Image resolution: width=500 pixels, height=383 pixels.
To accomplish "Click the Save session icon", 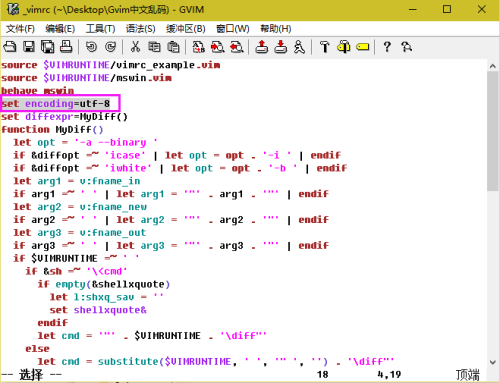I will coord(280,47).
